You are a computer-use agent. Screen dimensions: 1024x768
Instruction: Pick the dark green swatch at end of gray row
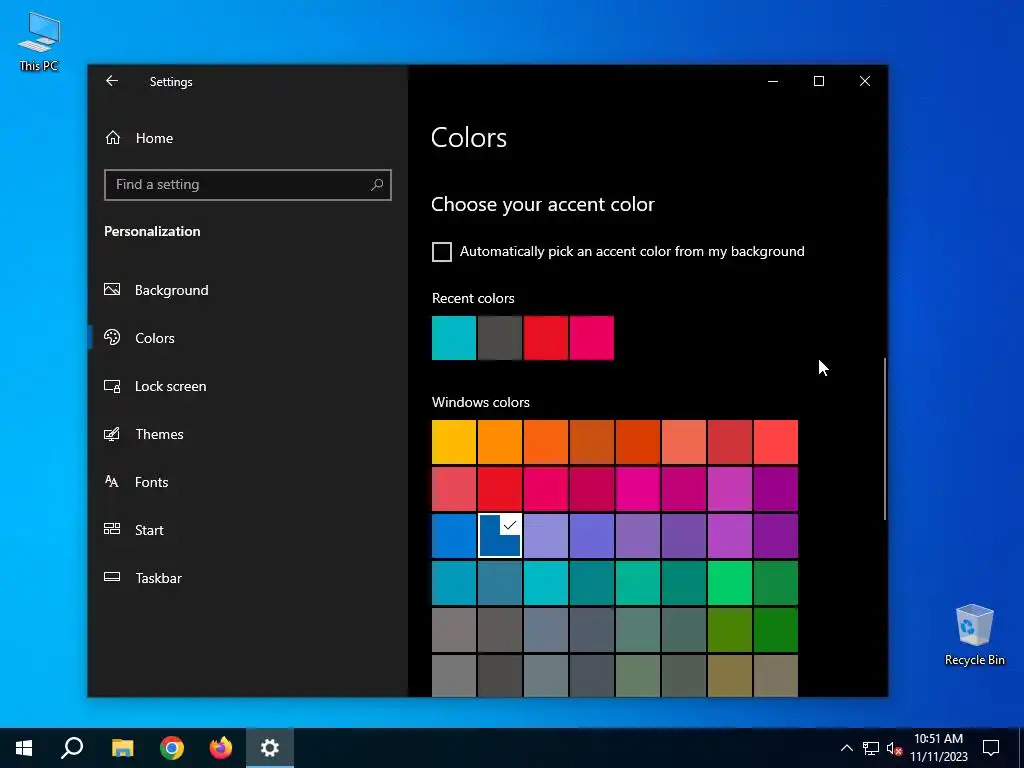(x=776, y=630)
